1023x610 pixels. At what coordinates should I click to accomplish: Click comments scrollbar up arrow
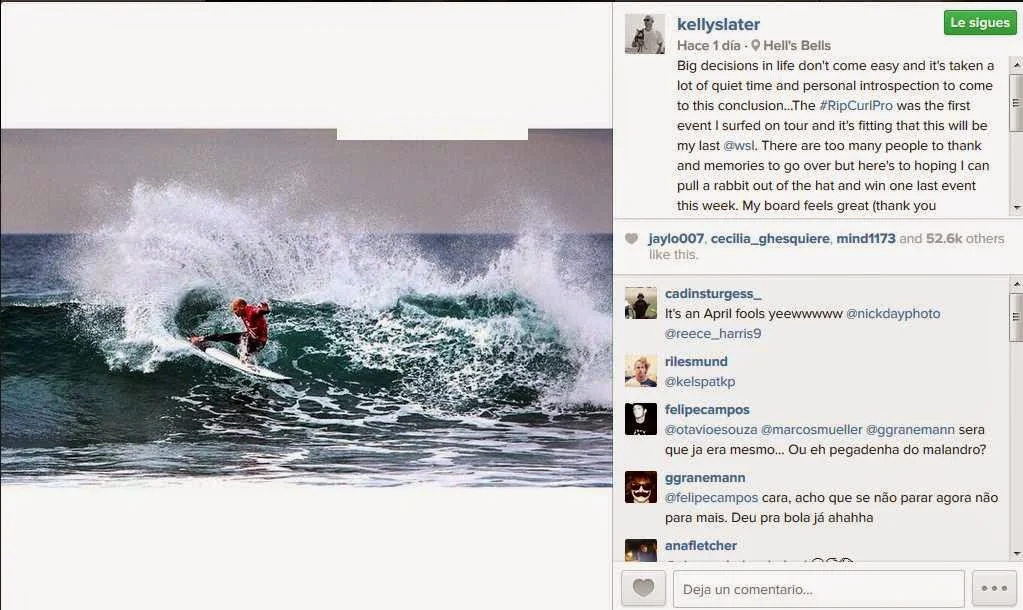click(1016, 284)
